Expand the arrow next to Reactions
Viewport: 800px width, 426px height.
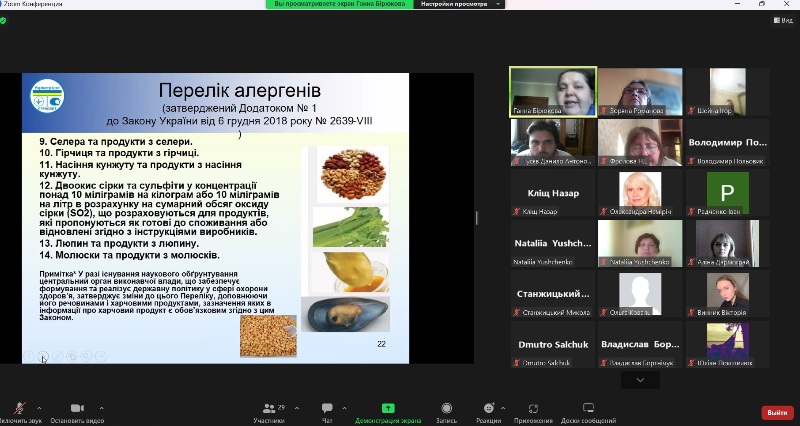[x=503, y=408]
